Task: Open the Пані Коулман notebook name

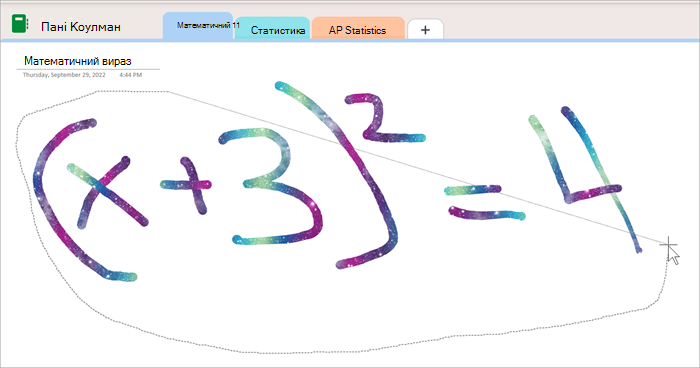Action: (x=81, y=27)
